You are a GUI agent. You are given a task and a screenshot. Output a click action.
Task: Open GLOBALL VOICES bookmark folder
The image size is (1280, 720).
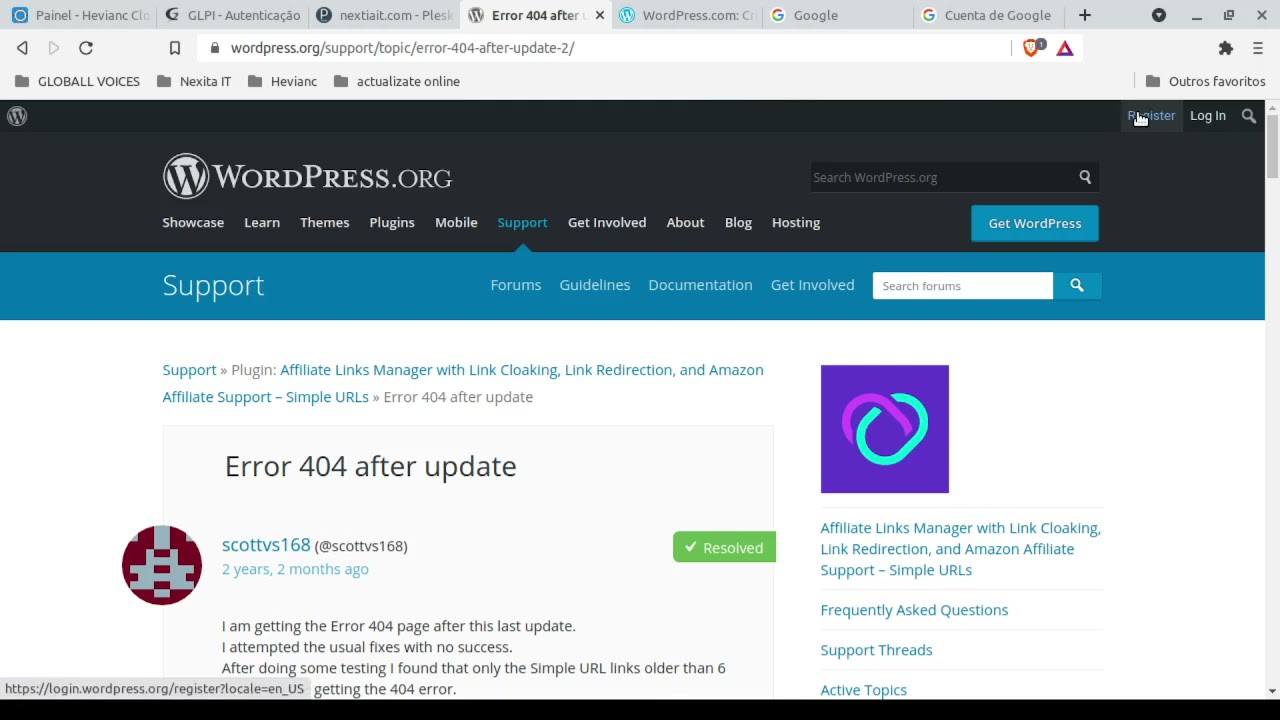pos(78,82)
